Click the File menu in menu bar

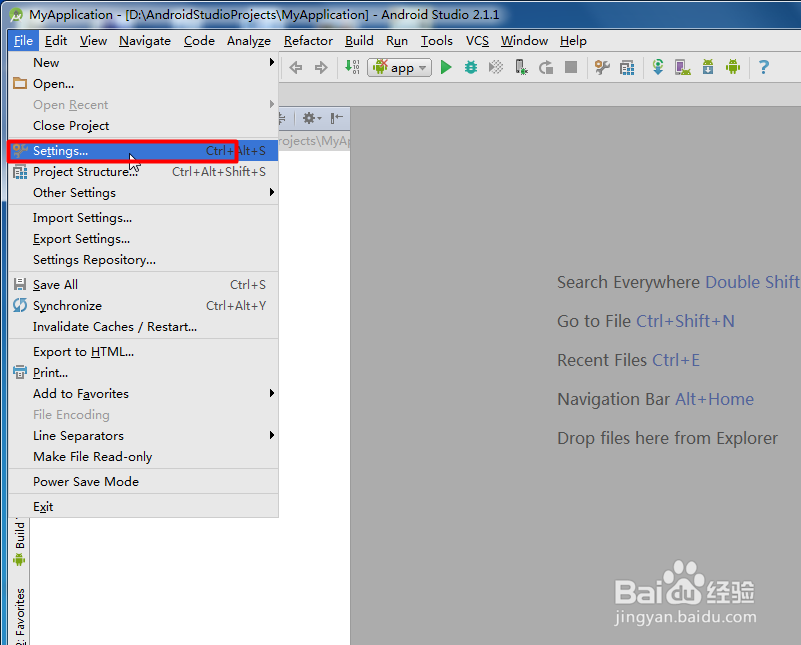[x=23, y=40]
